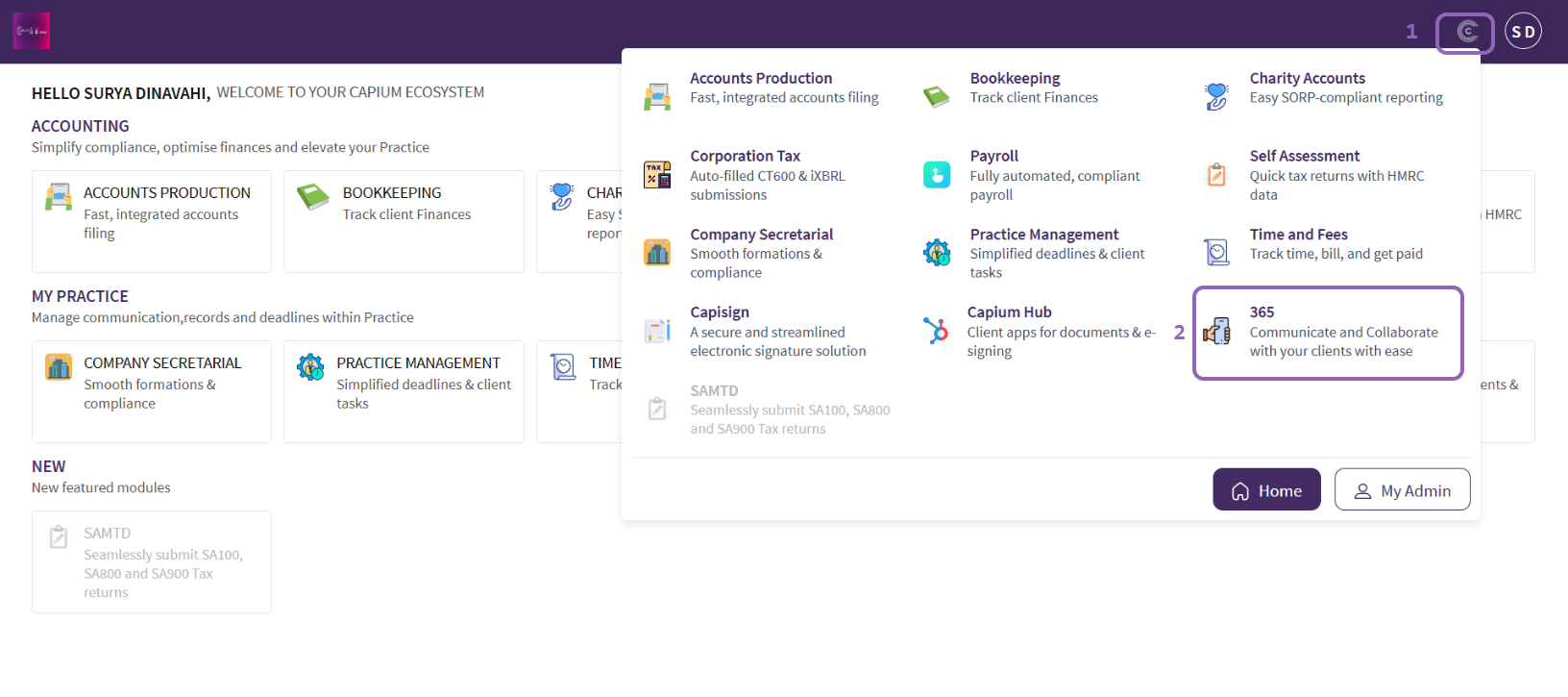Click Time and Fees card icon on dashboard
Image resolution: width=1568 pixels, height=697 pixels.
(x=563, y=366)
